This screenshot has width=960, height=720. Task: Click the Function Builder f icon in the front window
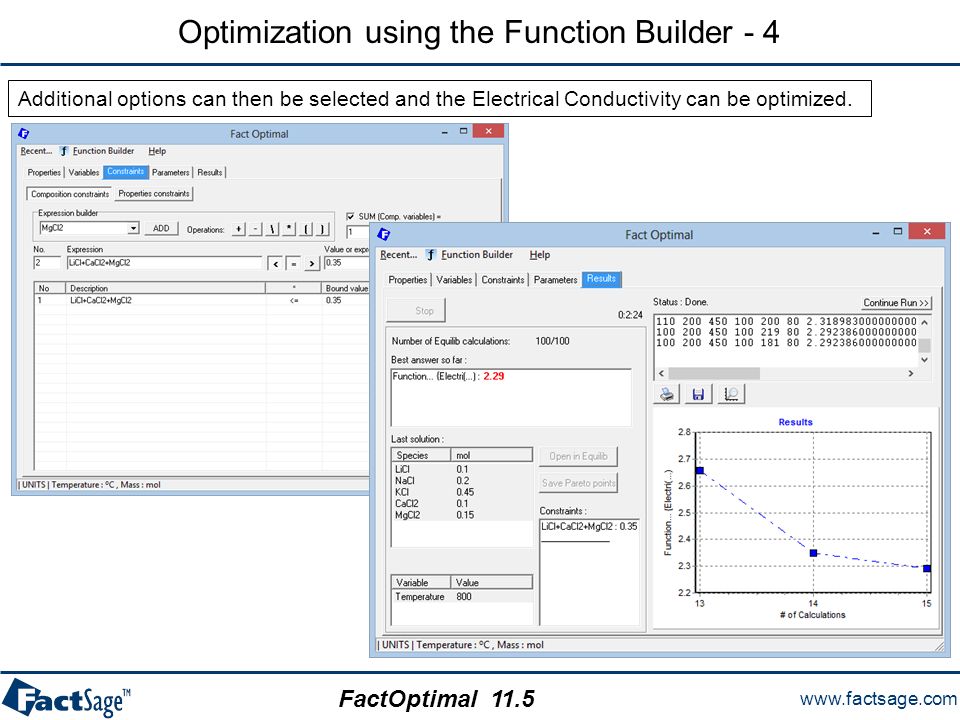pos(430,255)
